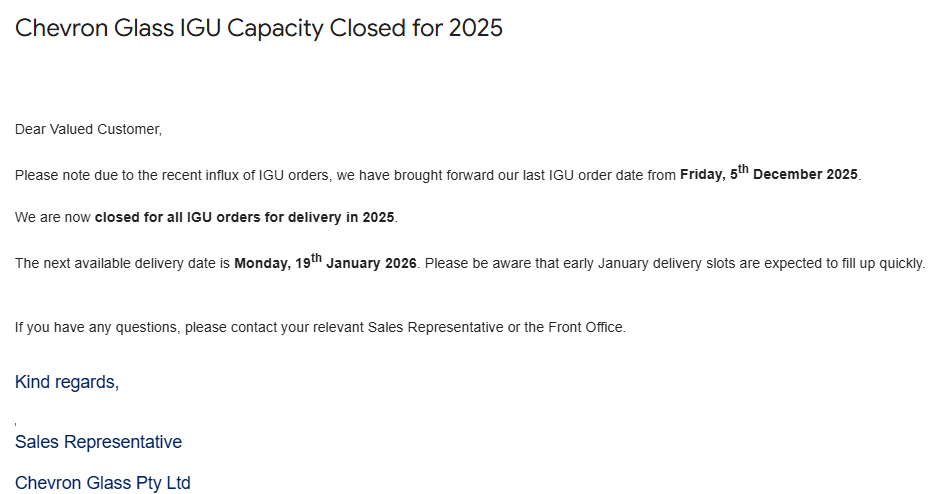The image size is (942, 494).
Task: Click "2025" in the subject heading
Action: 476,28
